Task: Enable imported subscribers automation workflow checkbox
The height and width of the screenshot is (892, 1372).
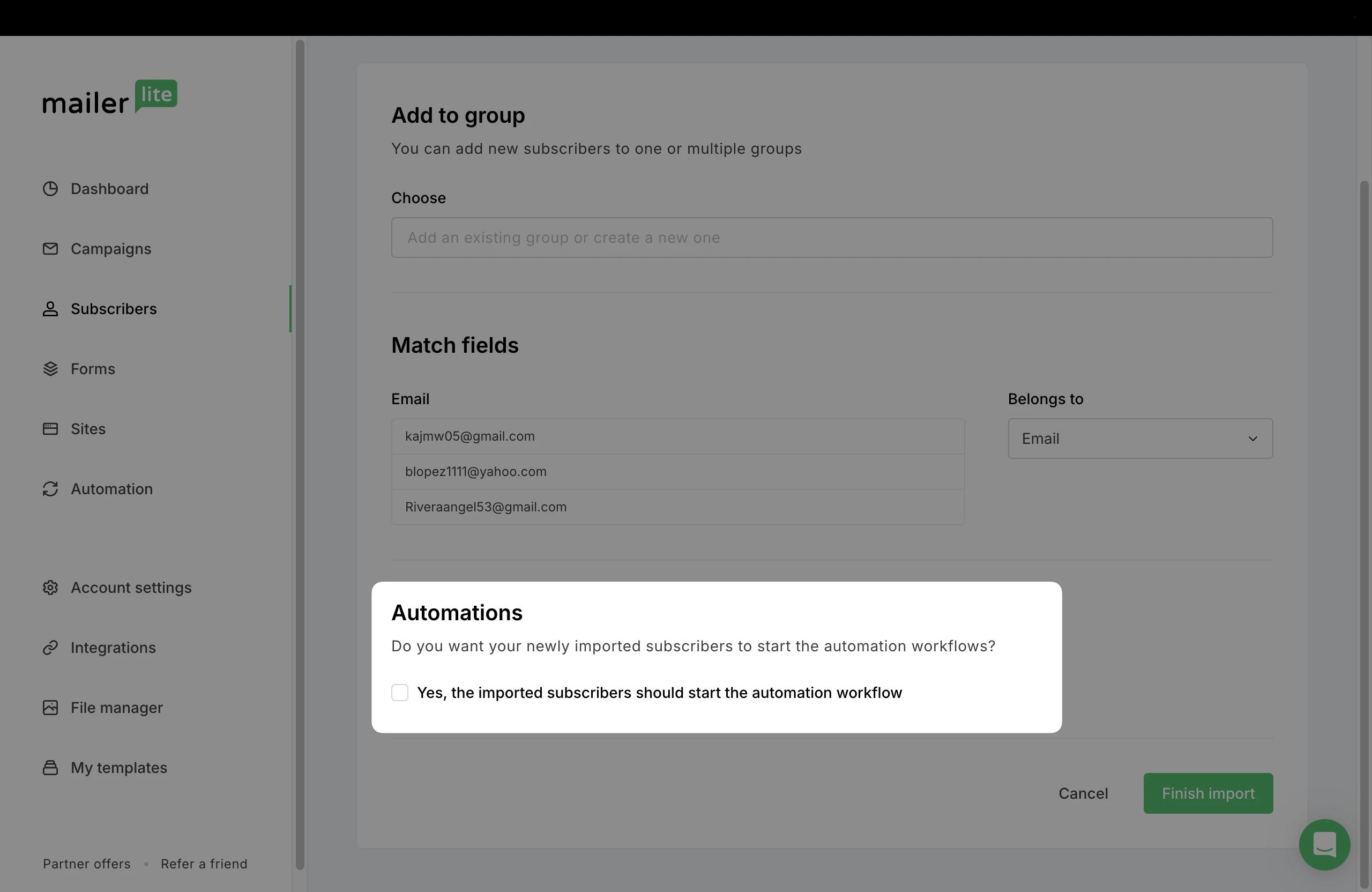Action: tap(399, 692)
